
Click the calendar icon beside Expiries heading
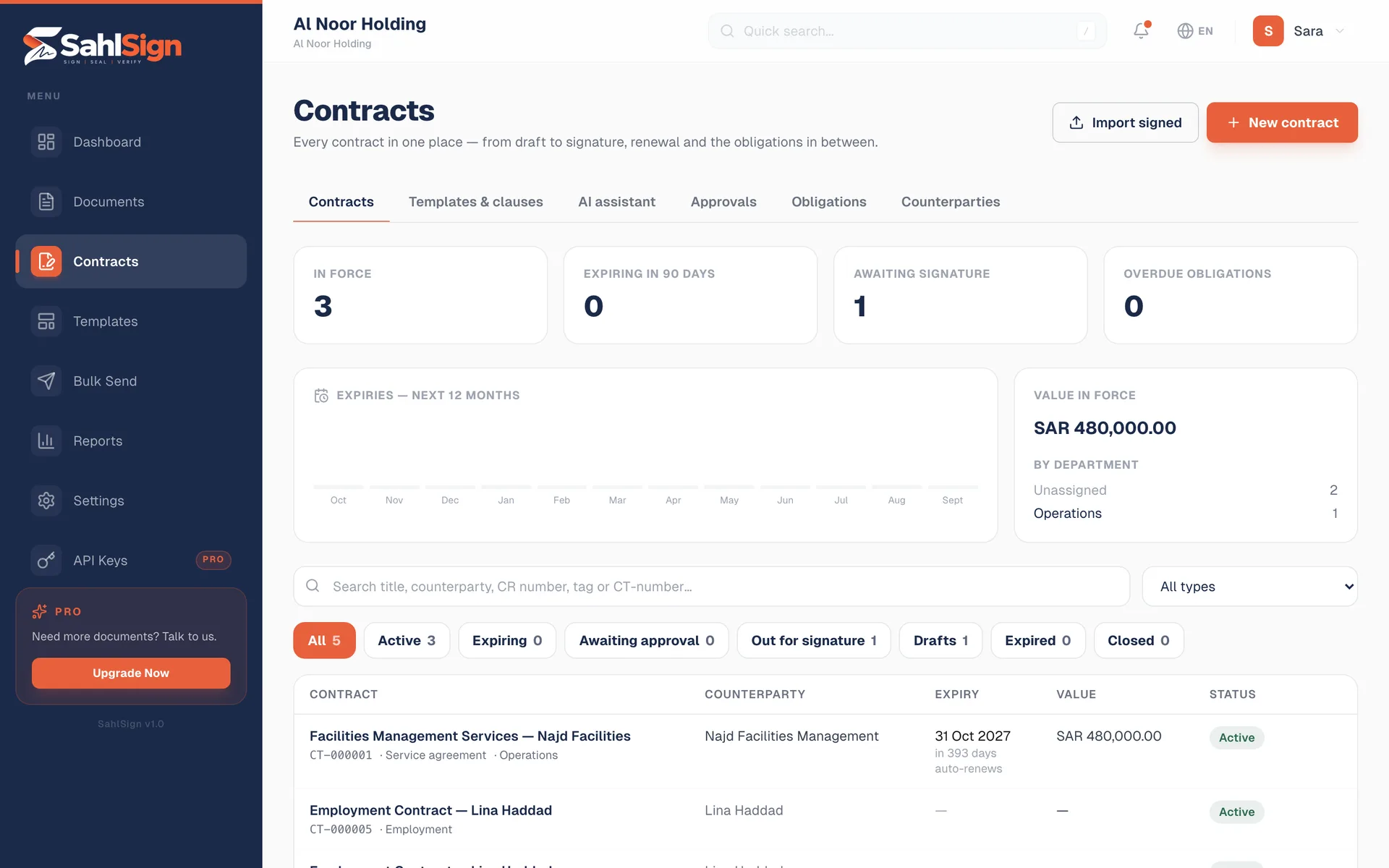point(321,396)
